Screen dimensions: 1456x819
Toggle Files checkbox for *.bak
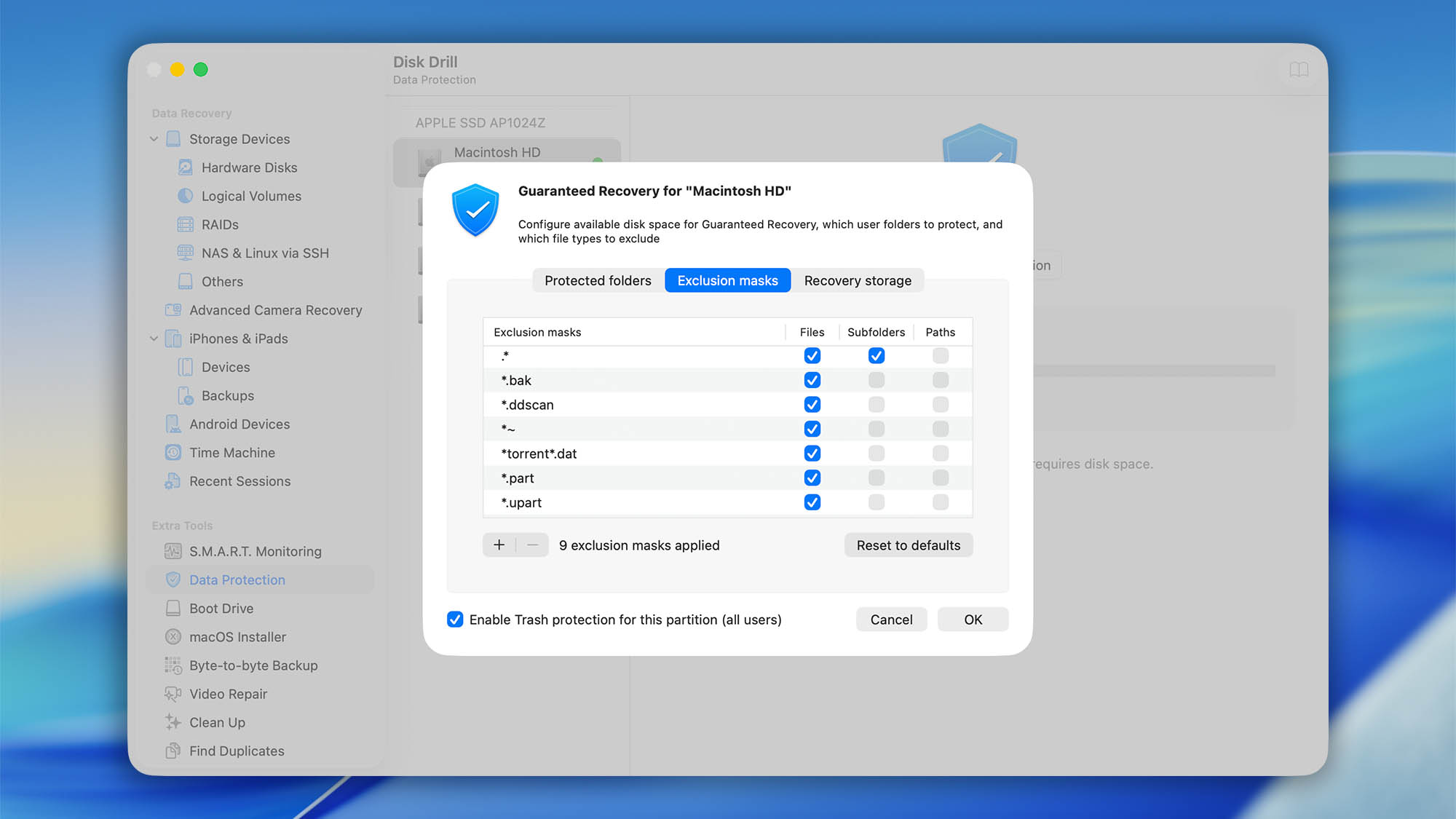pyautogui.click(x=812, y=380)
